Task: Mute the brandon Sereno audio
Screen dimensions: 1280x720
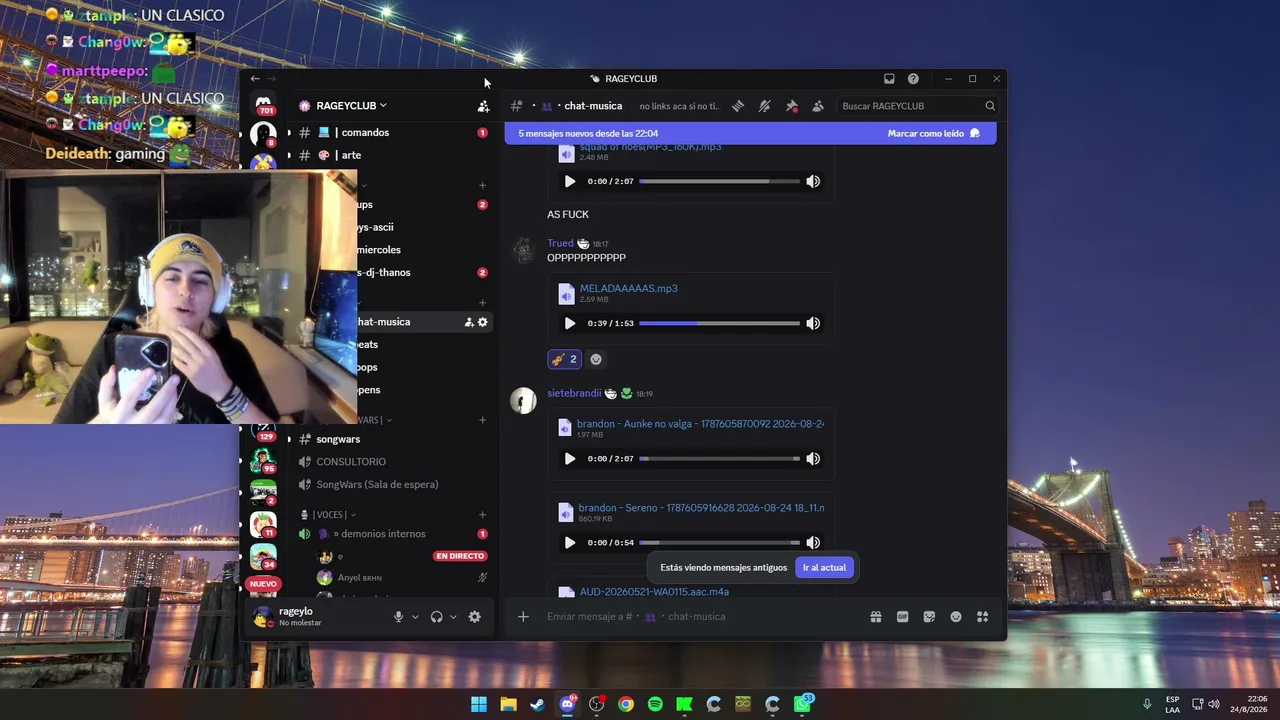Action: [x=813, y=543]
